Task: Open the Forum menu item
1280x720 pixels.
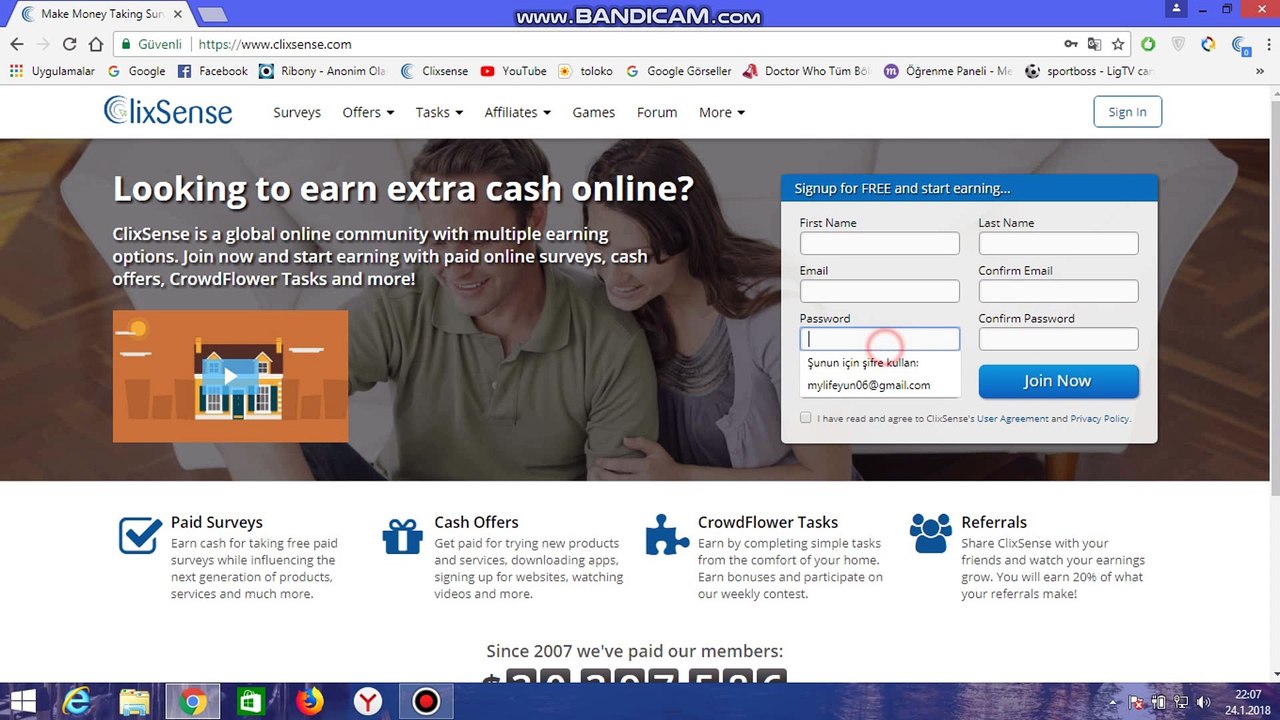Action: point(657,112)
